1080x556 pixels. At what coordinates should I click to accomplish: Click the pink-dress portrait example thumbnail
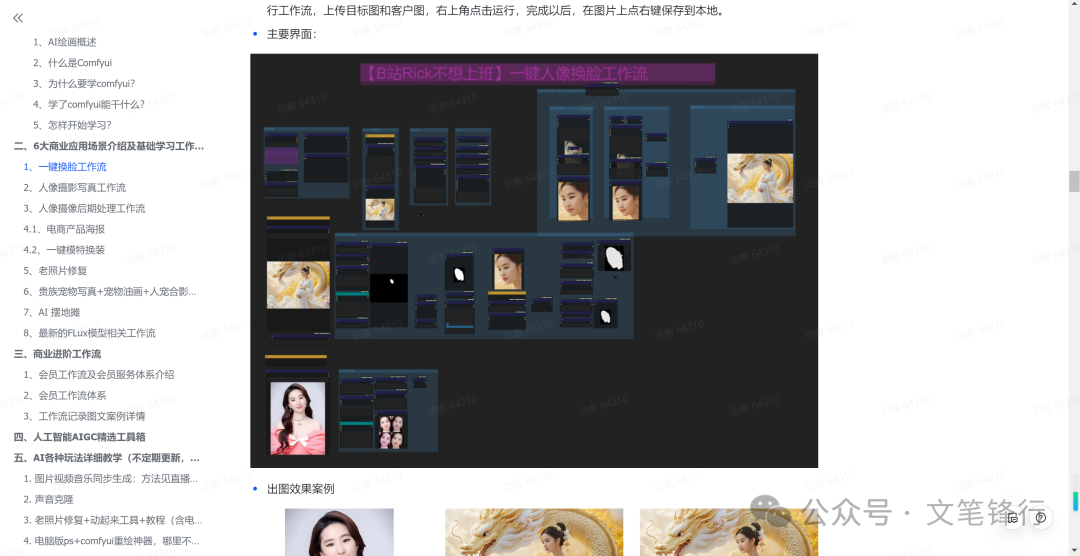pyautogui.click(x=339, y=532)
